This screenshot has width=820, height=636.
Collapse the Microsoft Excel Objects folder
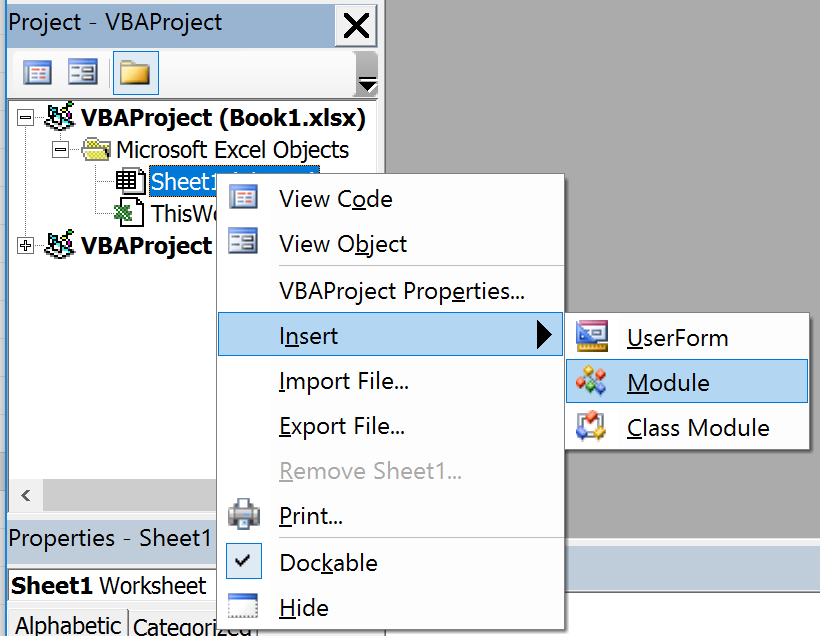[61, 150]
